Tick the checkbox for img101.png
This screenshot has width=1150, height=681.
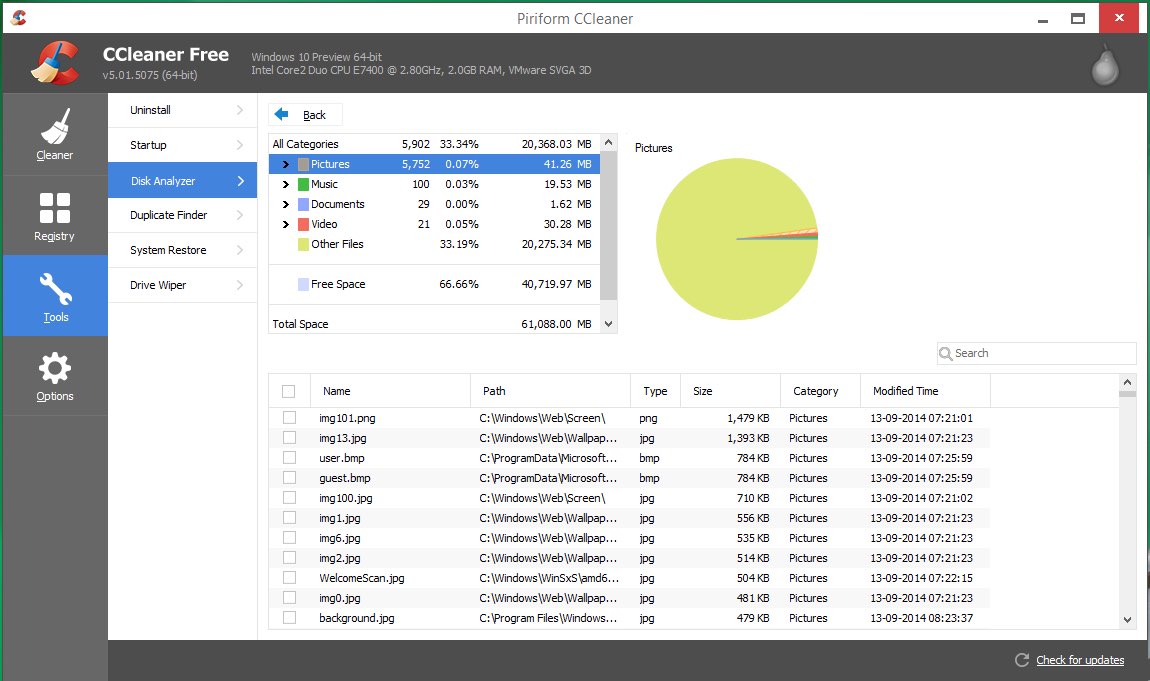(x=289, y=418)
